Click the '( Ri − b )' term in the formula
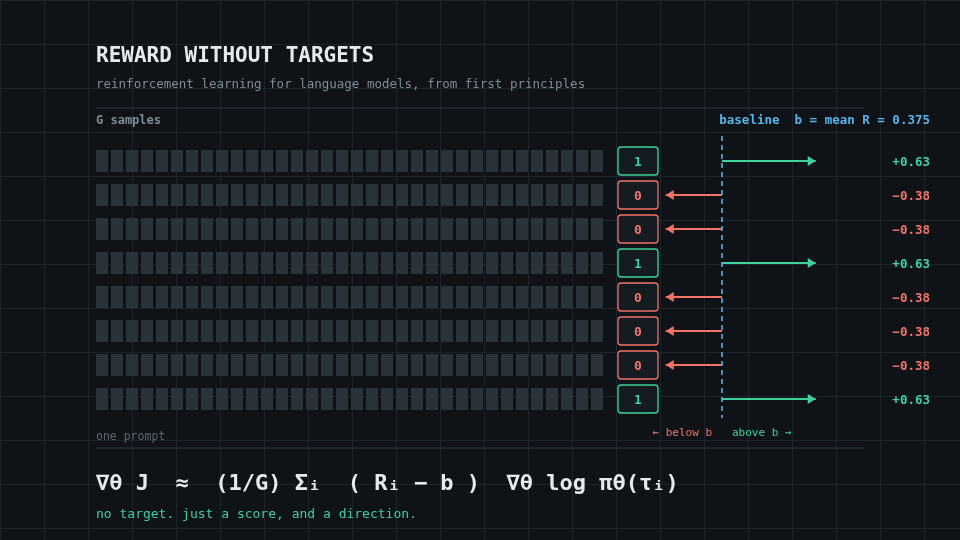960x540 pixels. point(414,483)
